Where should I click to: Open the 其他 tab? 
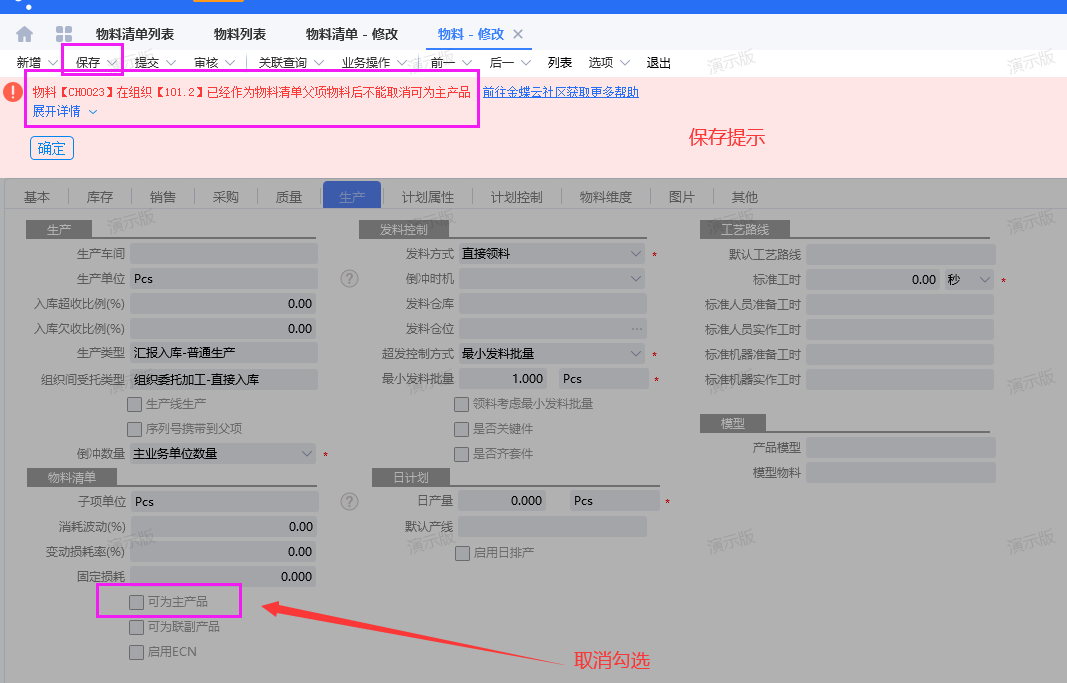(x=744, y=197)
